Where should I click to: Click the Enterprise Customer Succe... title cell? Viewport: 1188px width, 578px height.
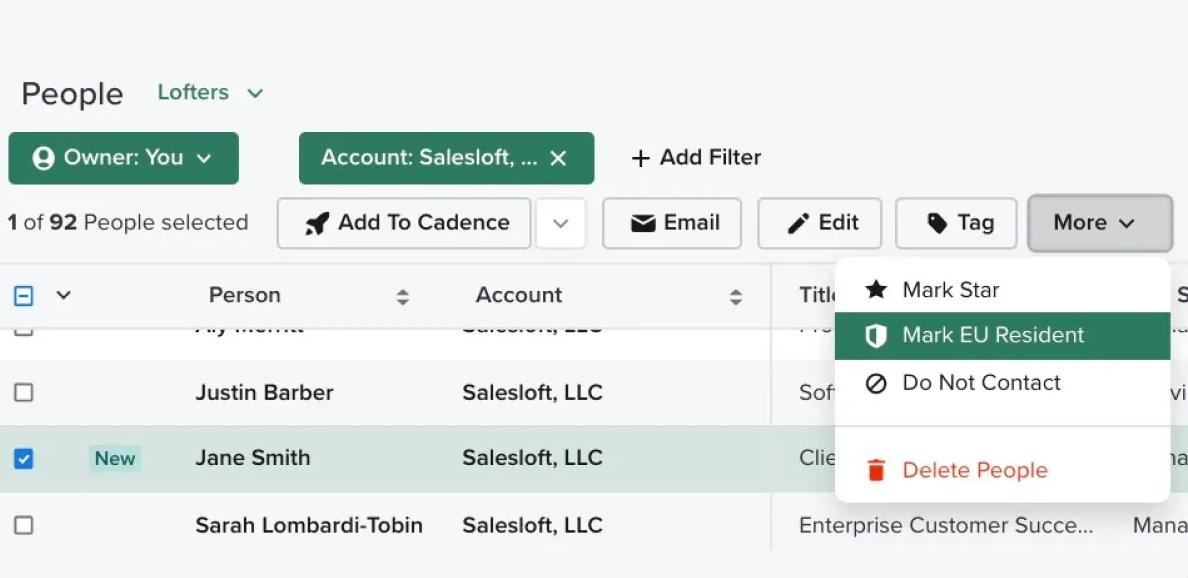946,526
